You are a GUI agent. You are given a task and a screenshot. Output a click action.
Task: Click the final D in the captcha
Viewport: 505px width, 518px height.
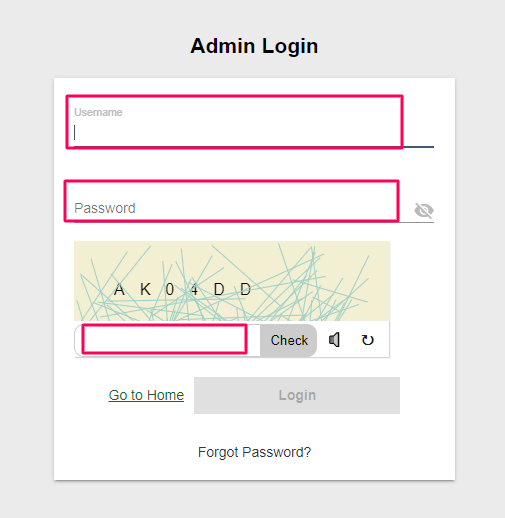pos(246,289)
